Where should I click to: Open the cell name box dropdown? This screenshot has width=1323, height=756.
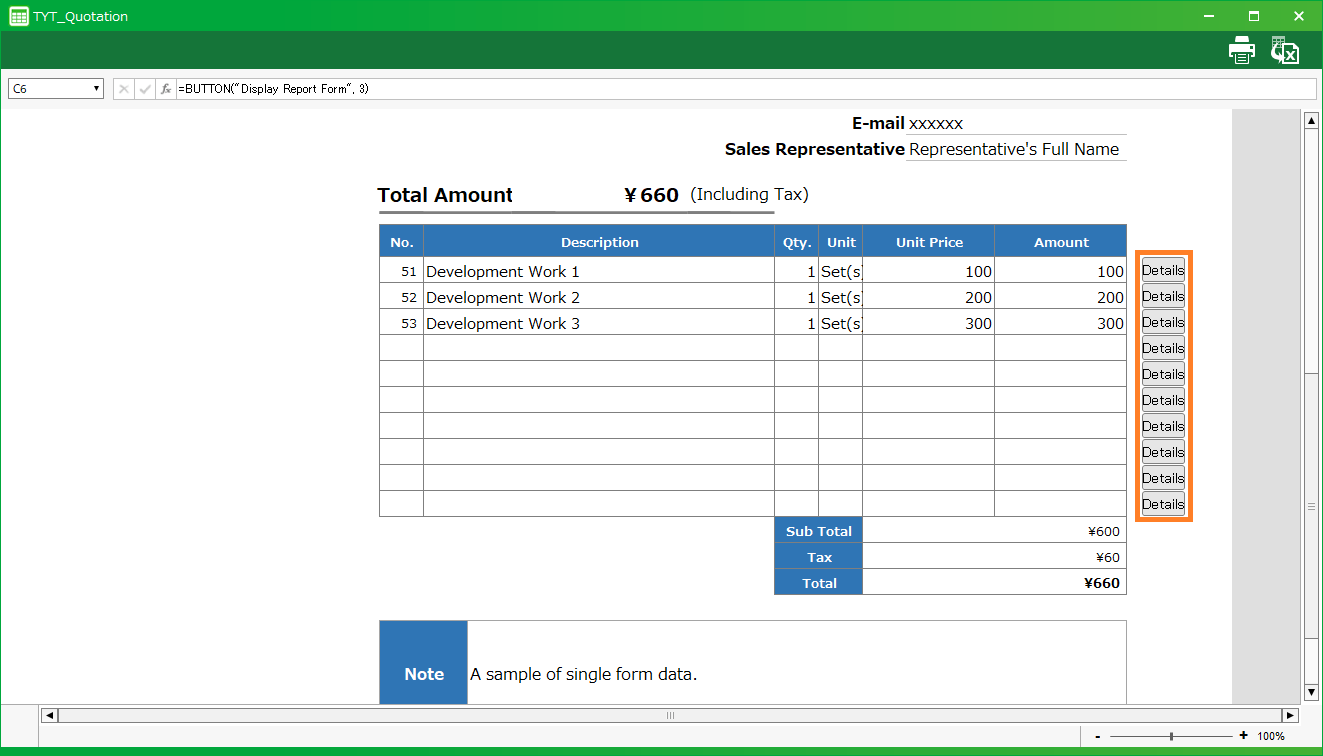tap(97, 89)
